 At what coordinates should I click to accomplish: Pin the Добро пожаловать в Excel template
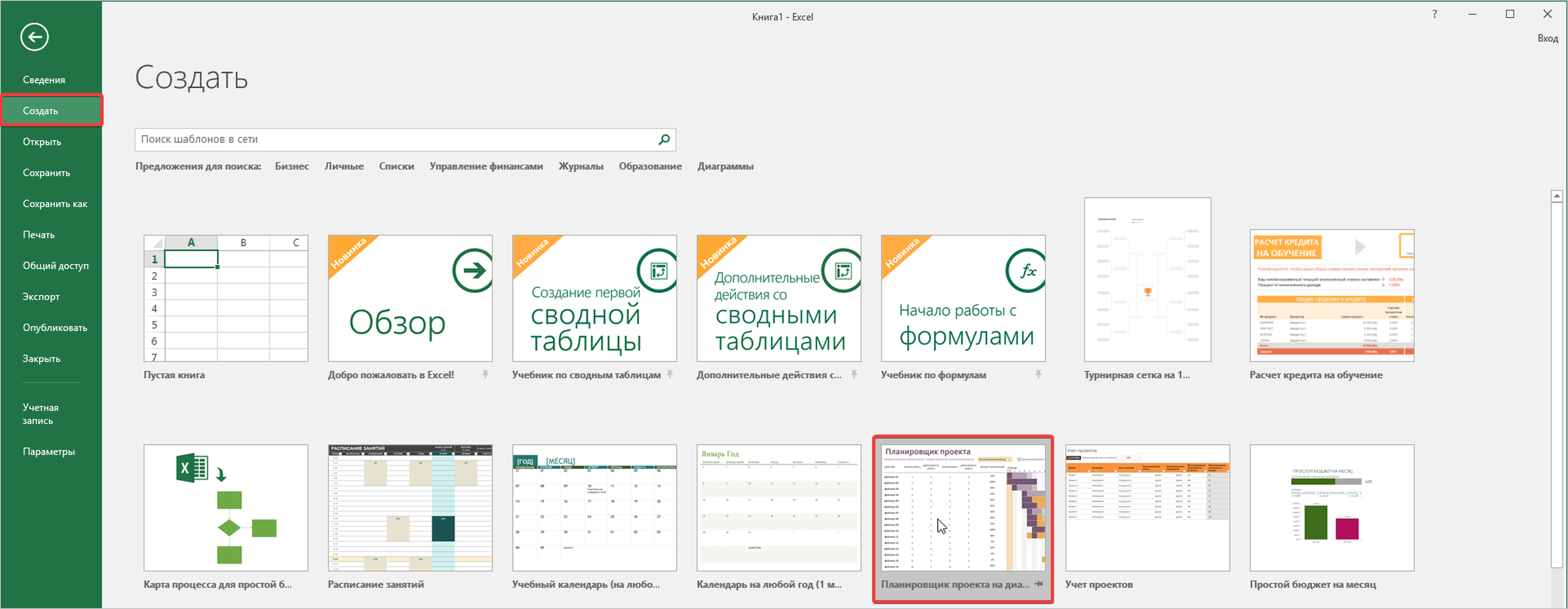coord(485,374)
